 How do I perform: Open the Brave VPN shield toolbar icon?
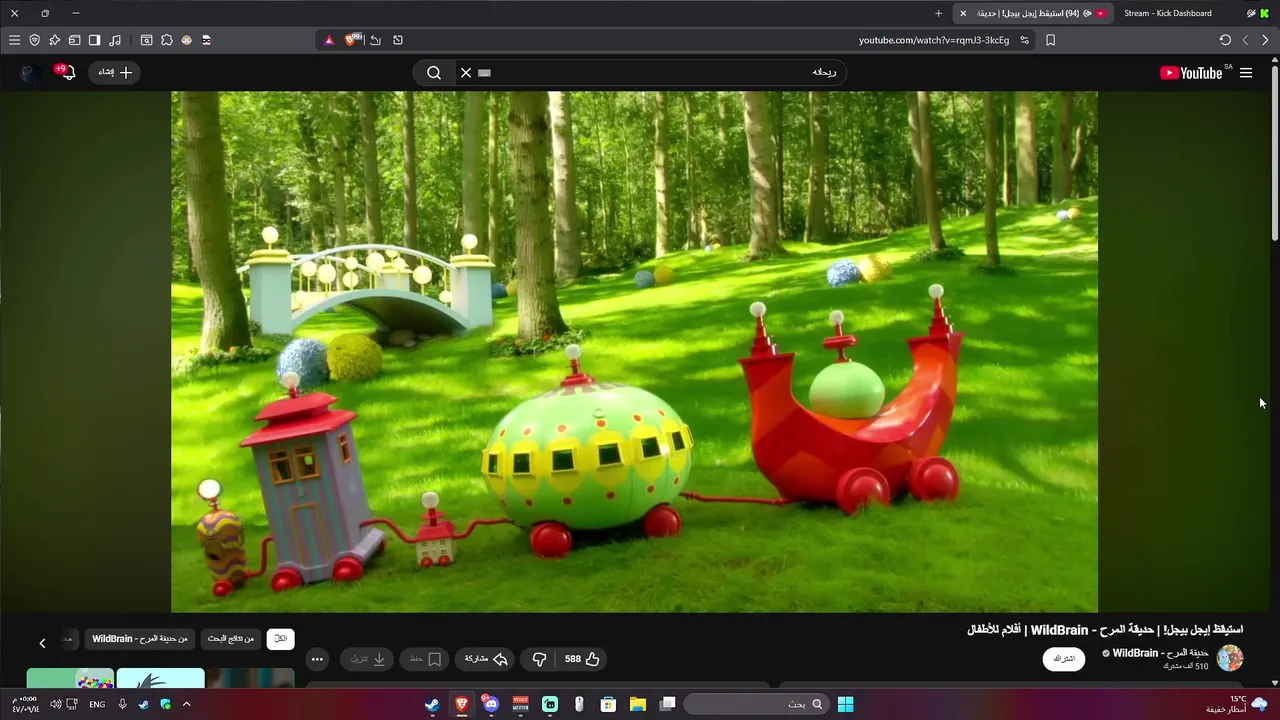coord(34,40)
